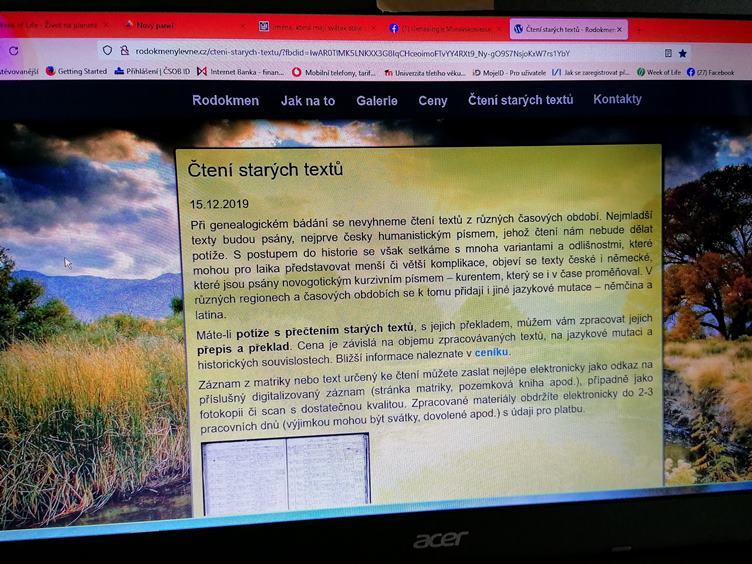Open the parish register book thumbnail
Screen dimensions: 752x564
coord(286,474)
